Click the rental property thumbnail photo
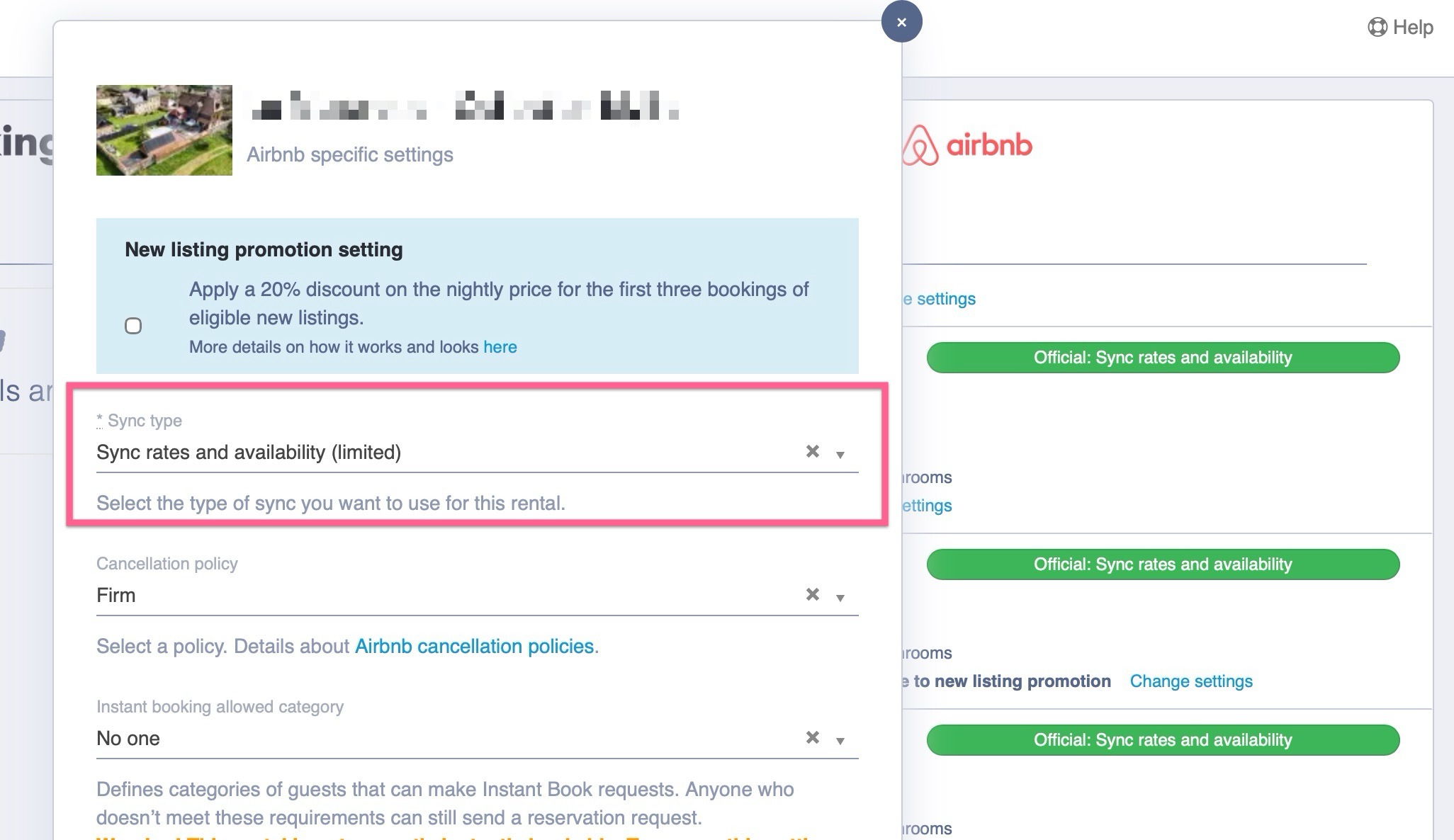Viewport: 1454px width, 840px height. coord(164,130)
